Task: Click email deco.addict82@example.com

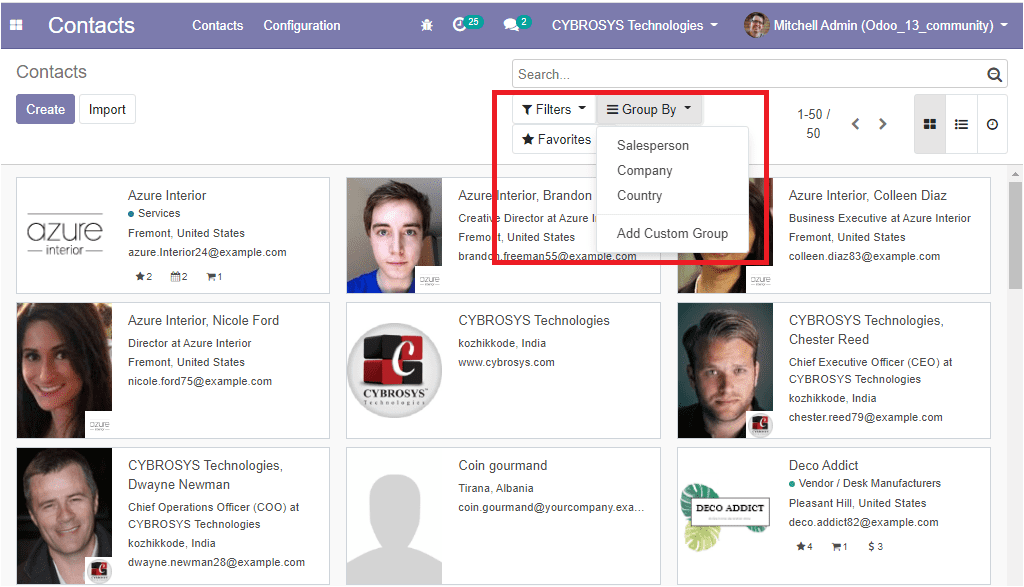Action: pos(863,522)
